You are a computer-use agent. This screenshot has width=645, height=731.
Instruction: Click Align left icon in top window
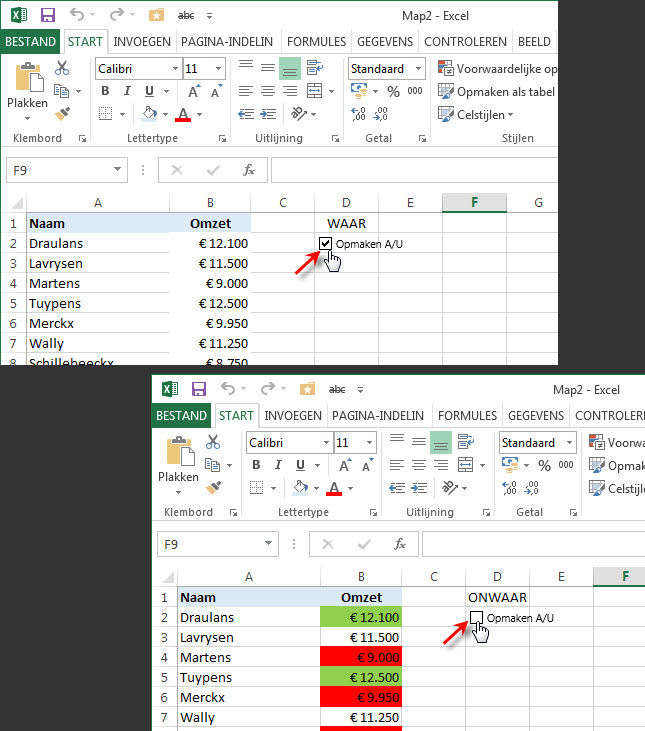[246, 91]
